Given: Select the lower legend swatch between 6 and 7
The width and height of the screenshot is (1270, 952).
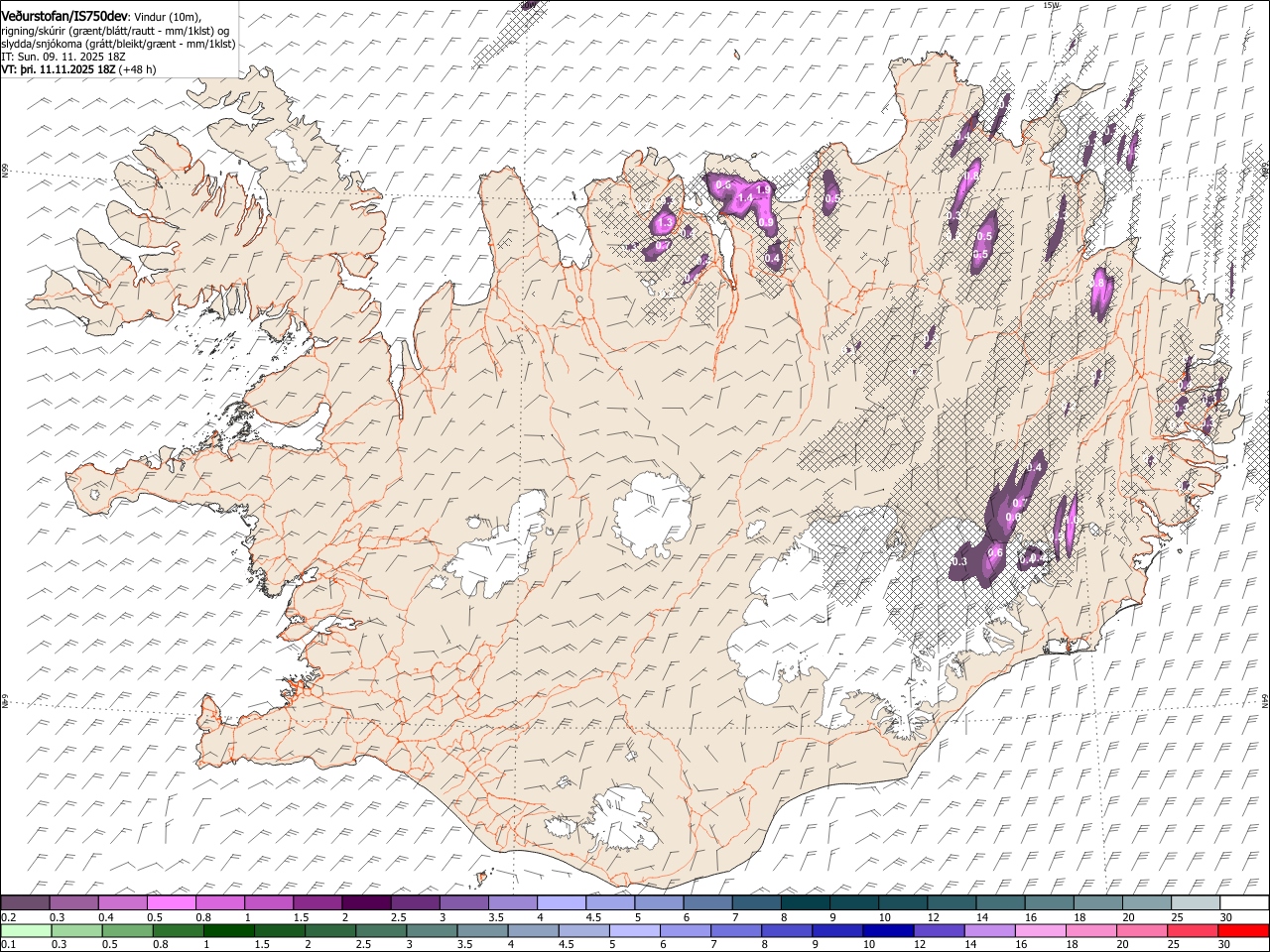Looking at the screenshot, I should [684, 930].
